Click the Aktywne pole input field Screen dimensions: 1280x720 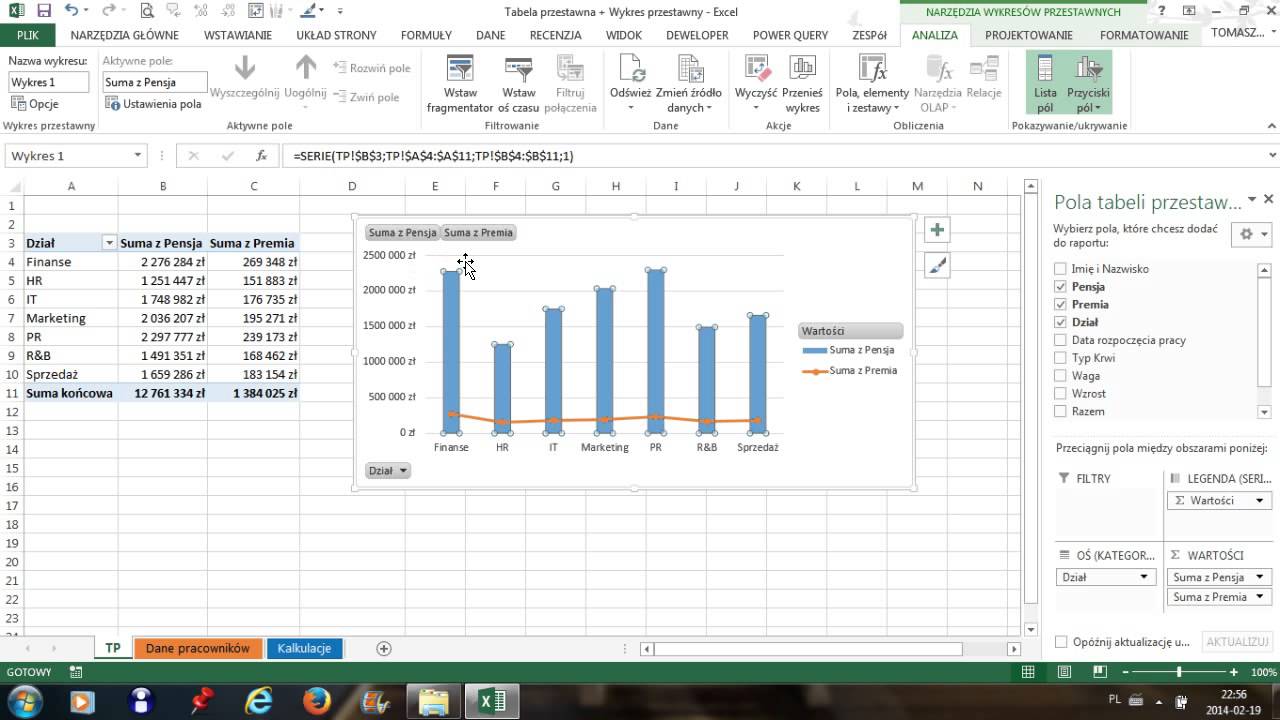pyautogui.click(x=154, y=82)
